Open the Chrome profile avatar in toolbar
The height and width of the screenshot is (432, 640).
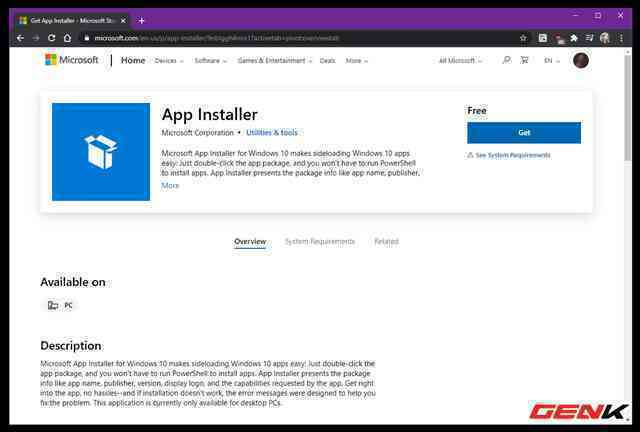point(605,38)
